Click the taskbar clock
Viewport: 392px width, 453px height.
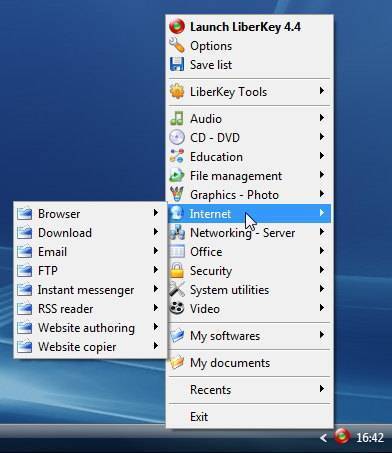[370, 438]
